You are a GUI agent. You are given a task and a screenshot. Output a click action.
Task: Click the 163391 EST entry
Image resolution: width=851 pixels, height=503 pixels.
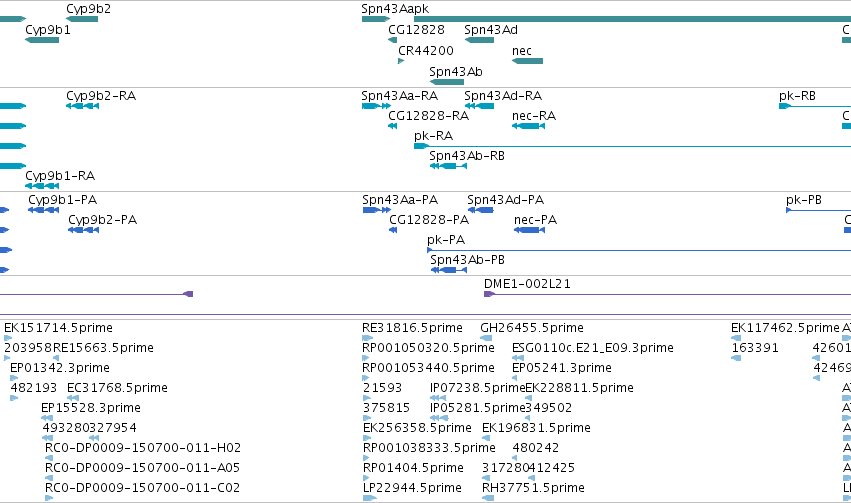point(736,358)
